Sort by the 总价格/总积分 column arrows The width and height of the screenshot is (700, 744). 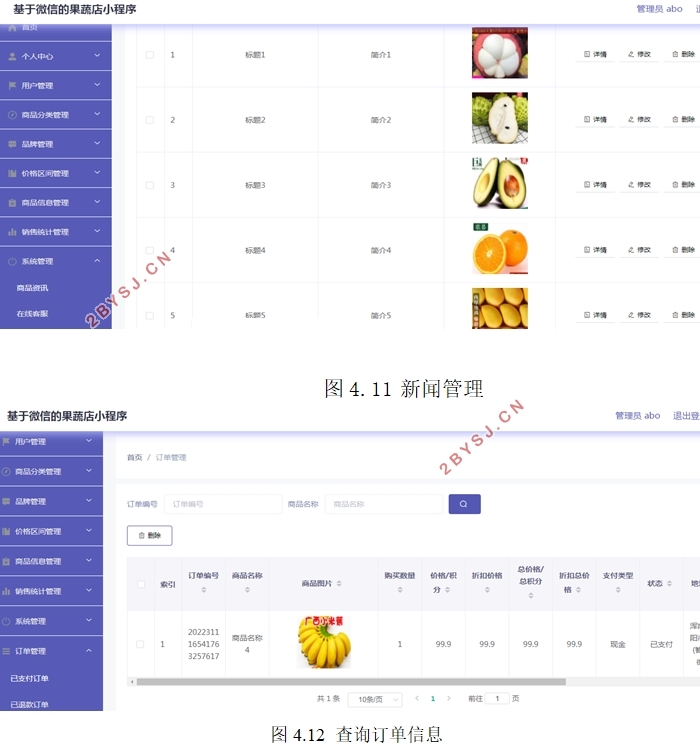(x=531, y=595)
